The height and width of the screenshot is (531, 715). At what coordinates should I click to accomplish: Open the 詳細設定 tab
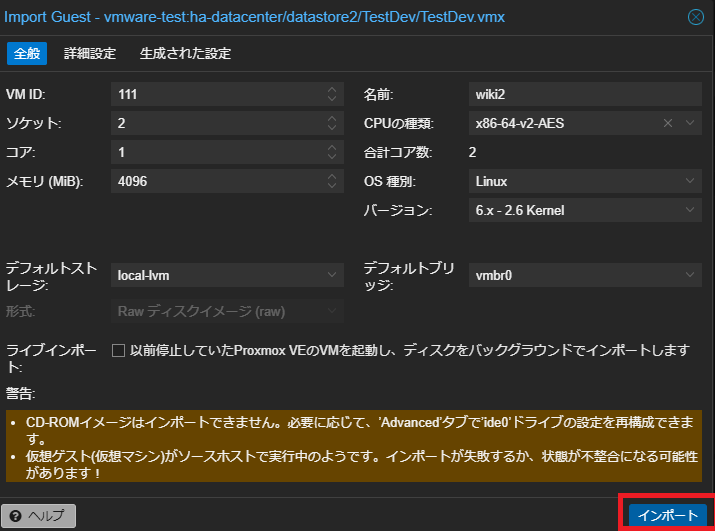[x=90, y=53]
